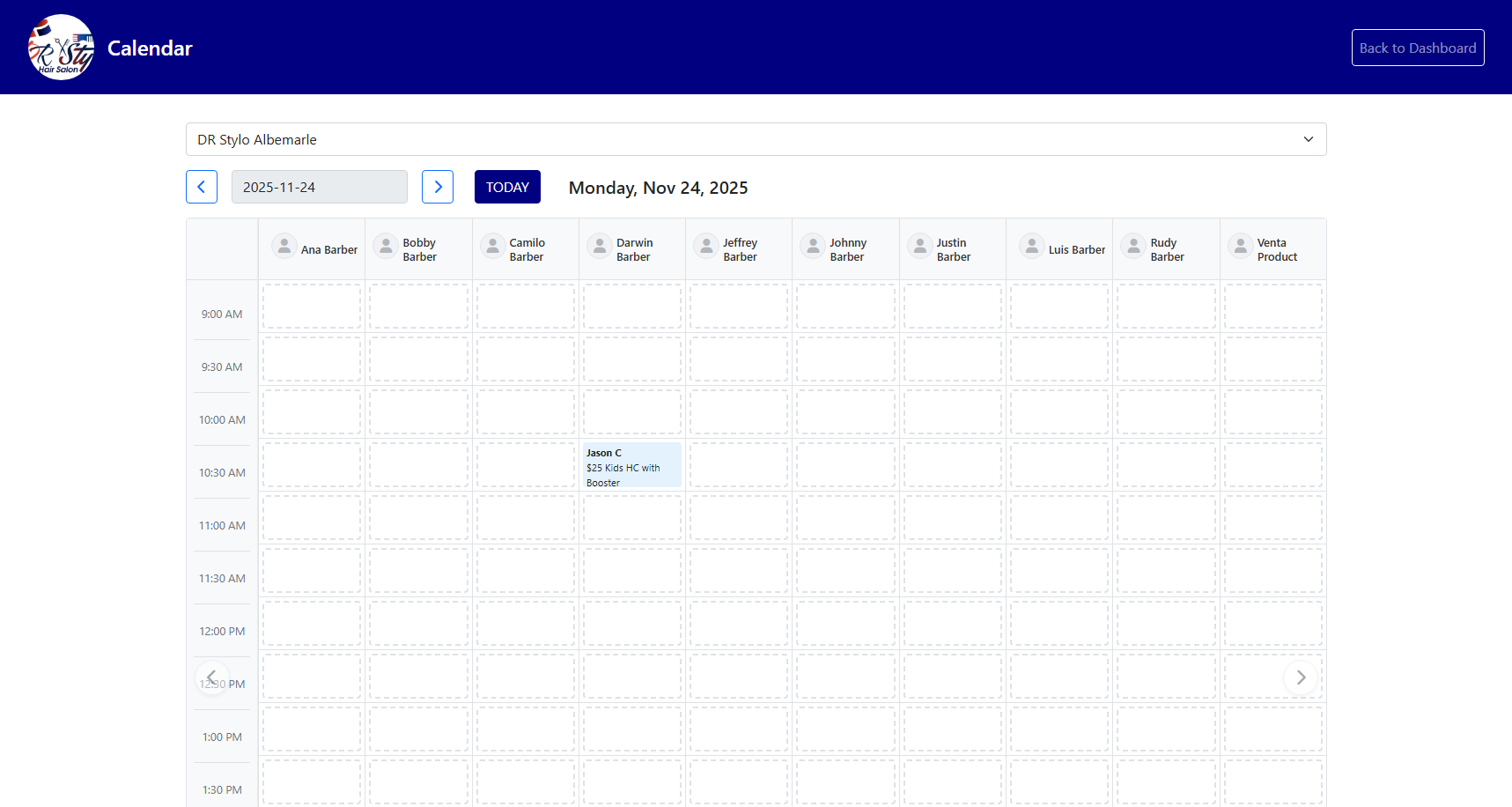Screen dimensions: 1512x807
Task: Click the previous day arrow
Action: [202, 187]
